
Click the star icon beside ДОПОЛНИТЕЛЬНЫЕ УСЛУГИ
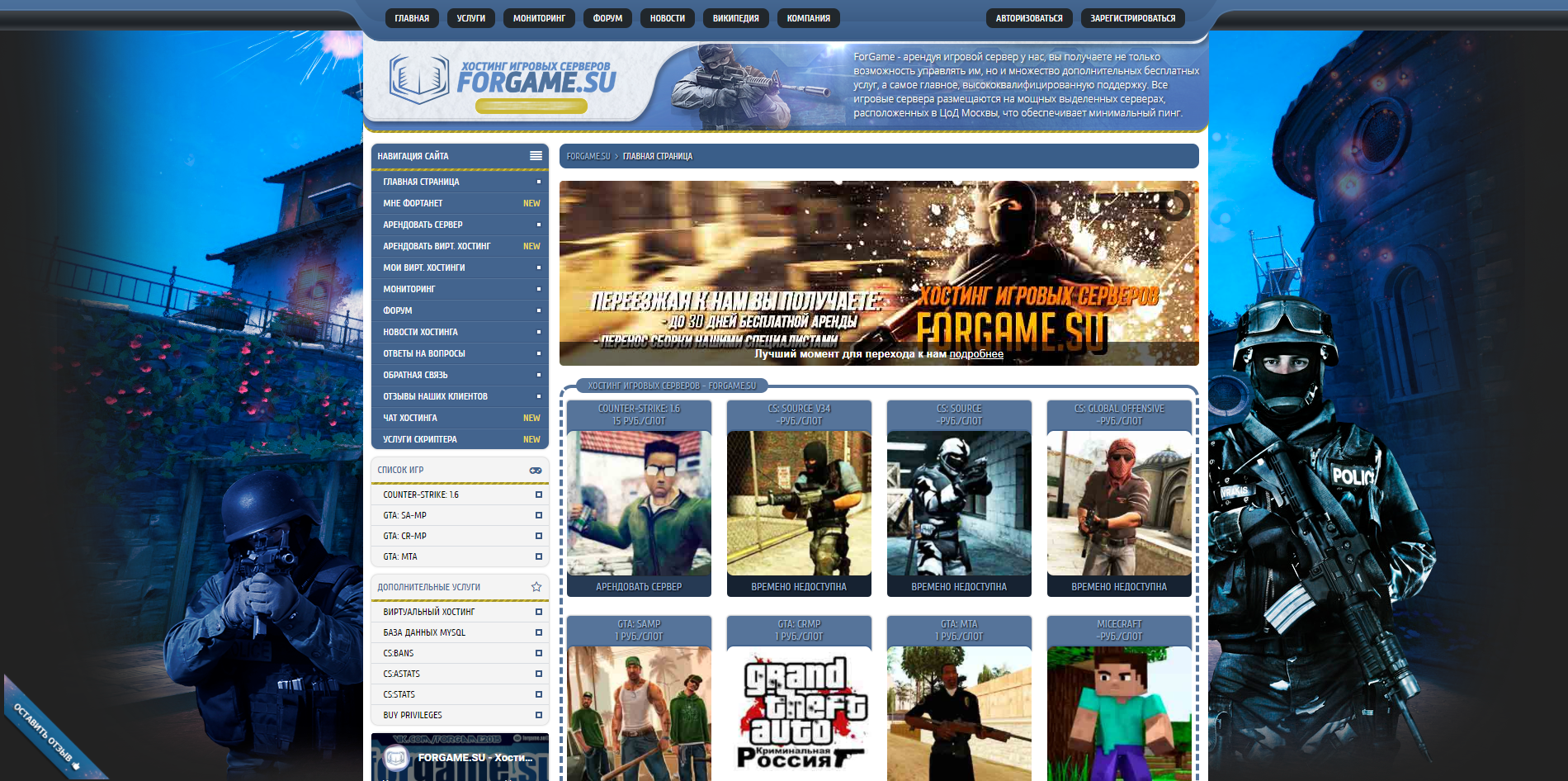536,587
